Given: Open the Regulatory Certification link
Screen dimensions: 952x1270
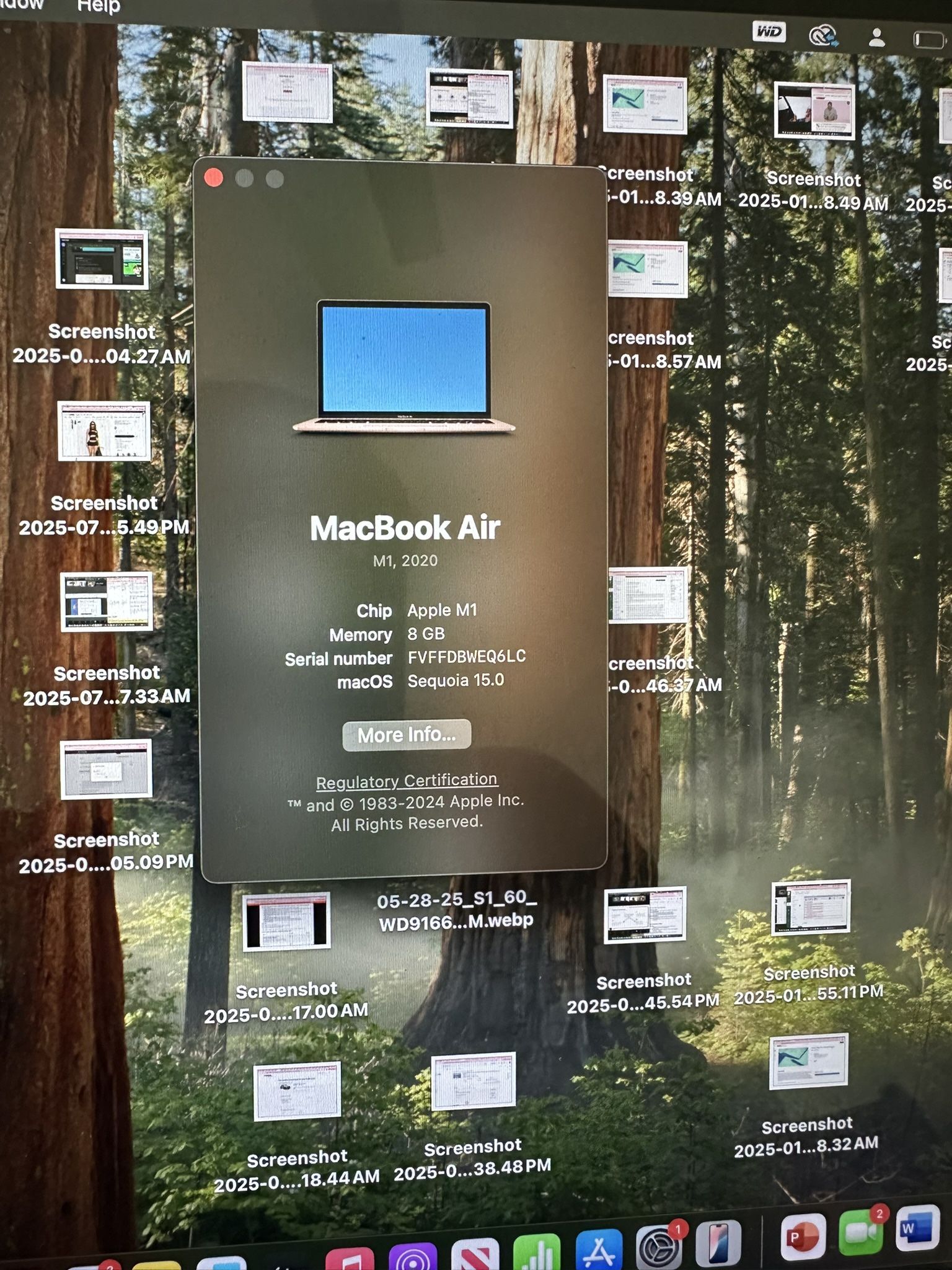Looking at the screenshot, I should 407,781.
